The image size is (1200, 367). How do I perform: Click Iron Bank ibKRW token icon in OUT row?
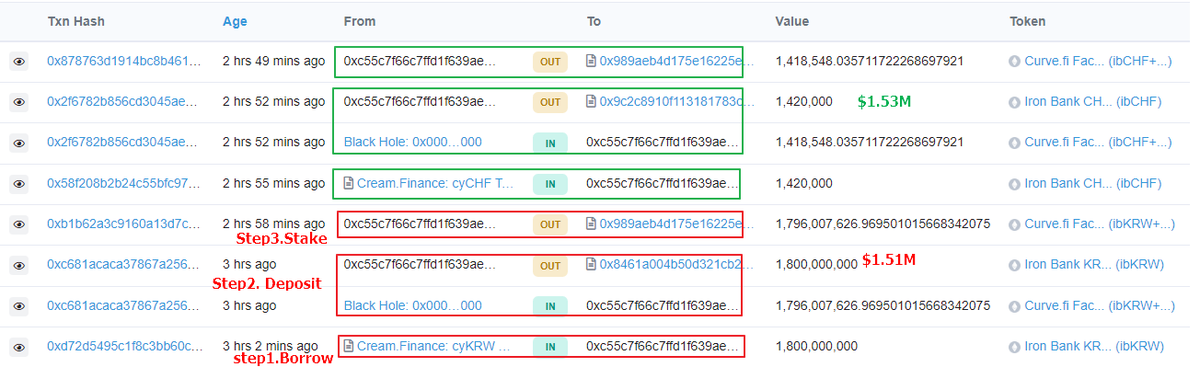click(x=1015, y=265)
